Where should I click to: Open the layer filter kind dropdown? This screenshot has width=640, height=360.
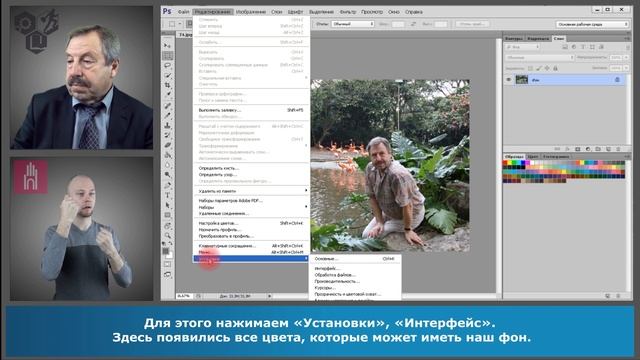coord(523,47)
